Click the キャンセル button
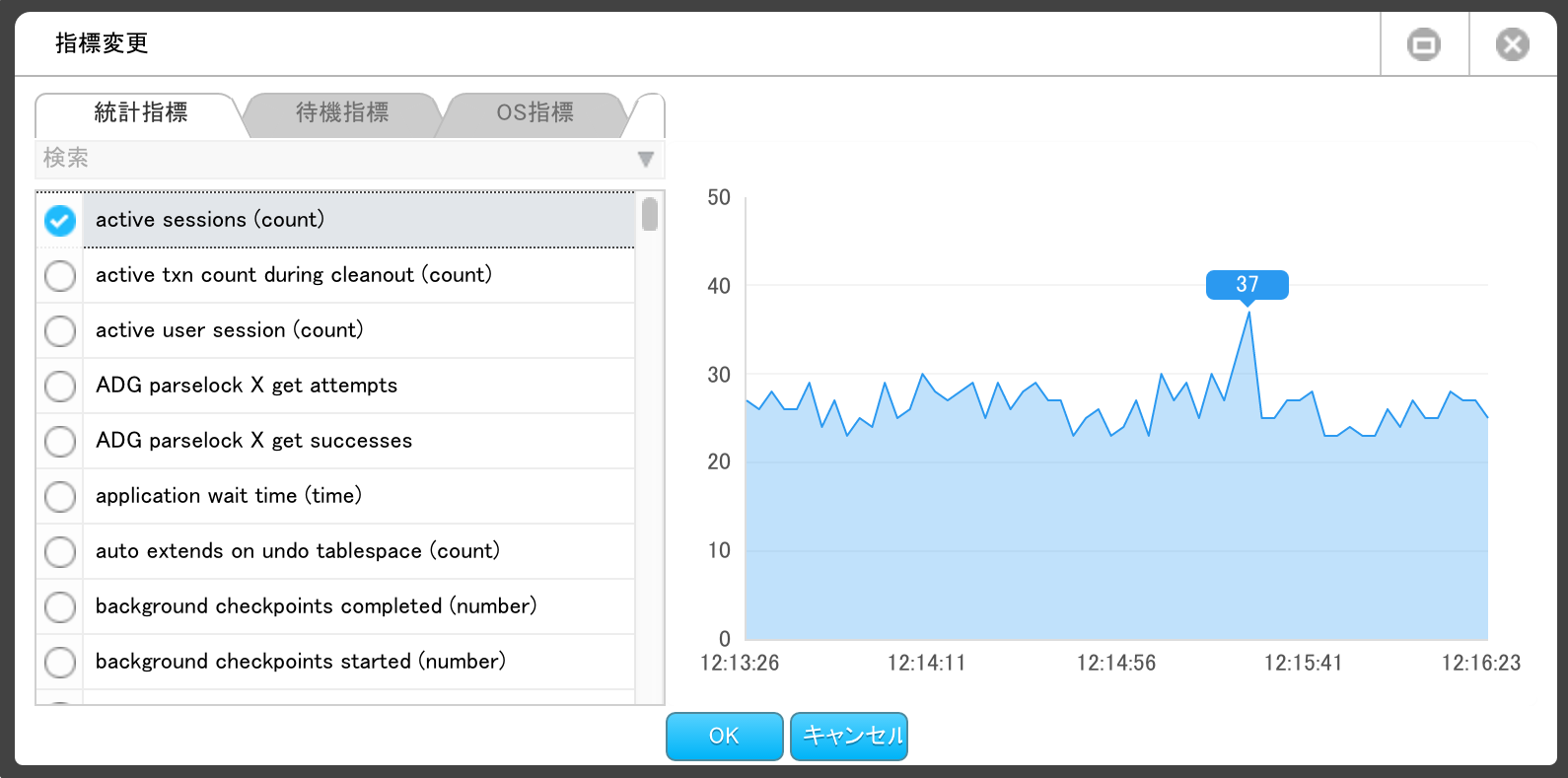This screenshot has height=778, width=1568. [x=849, y=736]
